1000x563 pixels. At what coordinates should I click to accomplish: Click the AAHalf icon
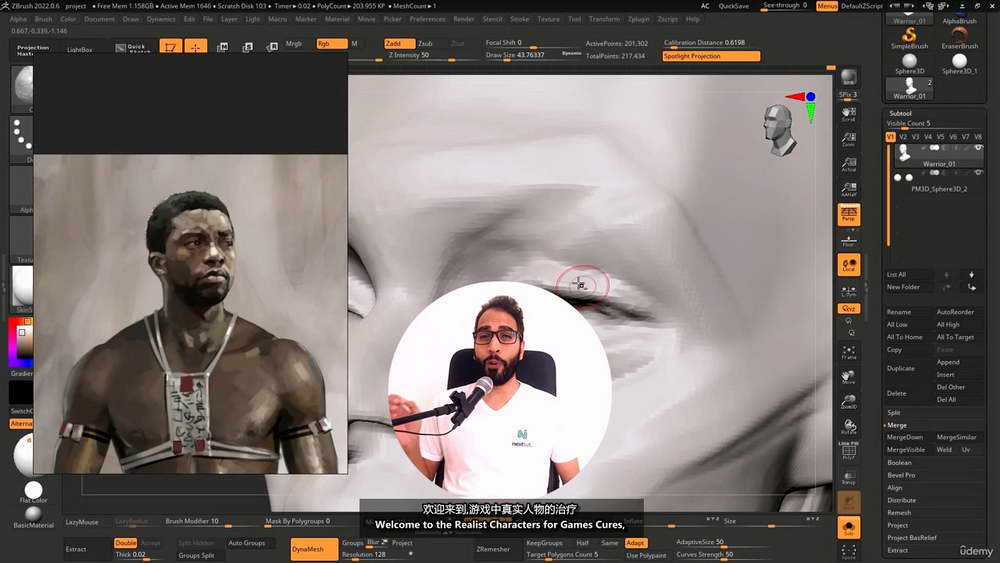pyautogui.click(x=848, y=189)
